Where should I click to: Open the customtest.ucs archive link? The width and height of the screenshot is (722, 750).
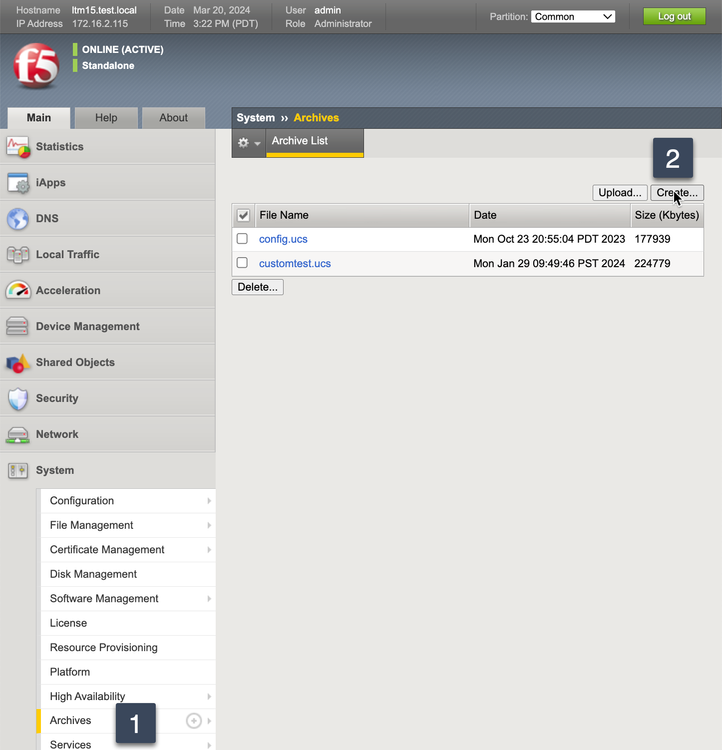(295, 264)
